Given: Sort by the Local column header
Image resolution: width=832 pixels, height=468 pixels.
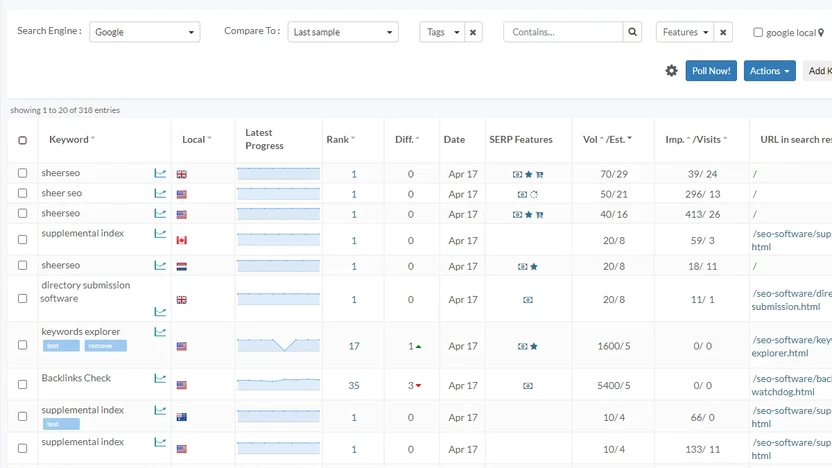Looking at the screenshot, I should click(x=196, y=140).
